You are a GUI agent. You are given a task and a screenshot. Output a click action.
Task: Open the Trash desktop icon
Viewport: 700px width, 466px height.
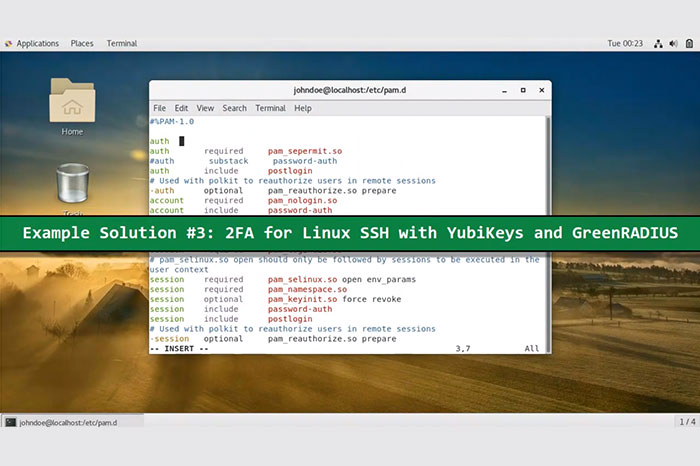click(x=72, y=186)
